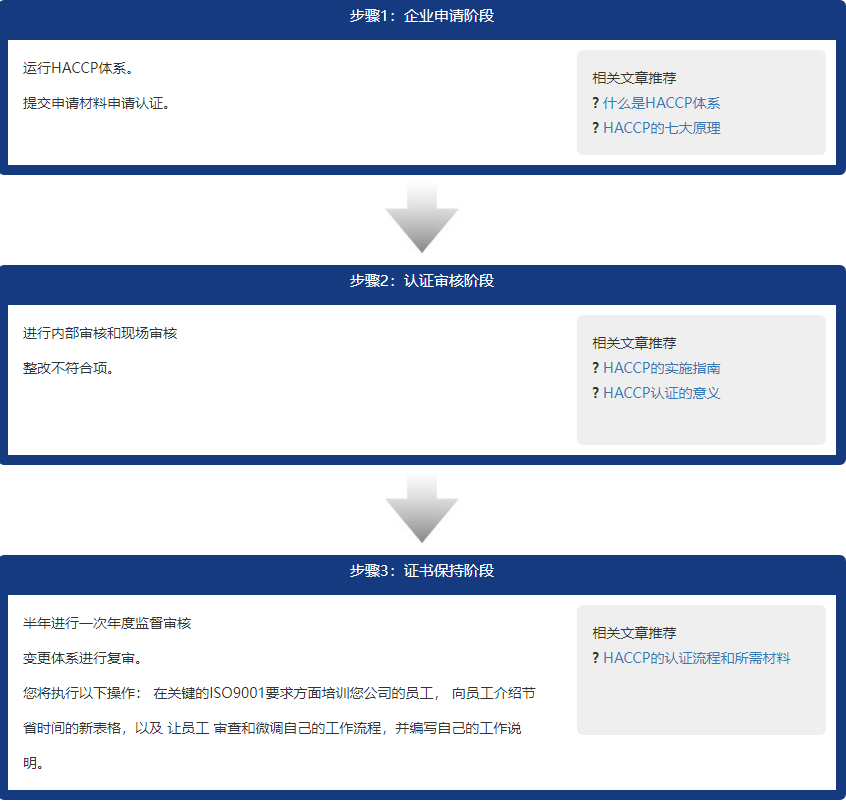This screenshot has height=801, width=846.
Task: Click the down arrow between step 1 and step 2
Action: [422, 218]
